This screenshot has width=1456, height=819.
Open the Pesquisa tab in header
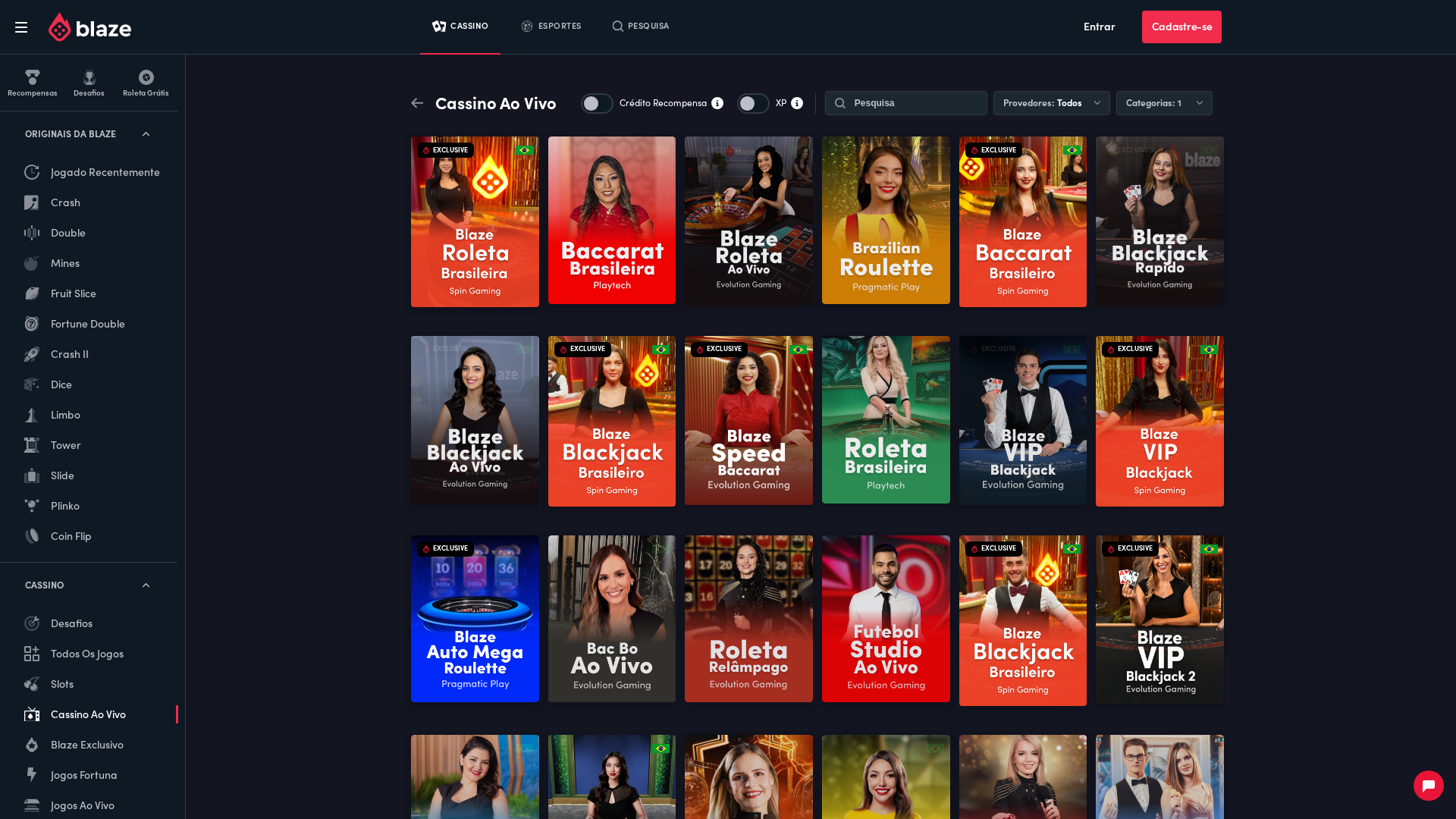click(x=641, y=27)
